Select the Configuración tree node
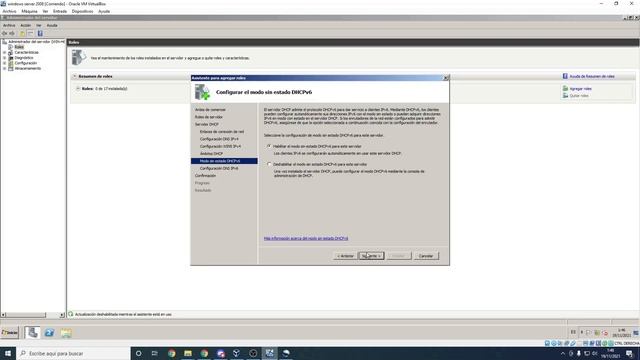 click(26, 63)
